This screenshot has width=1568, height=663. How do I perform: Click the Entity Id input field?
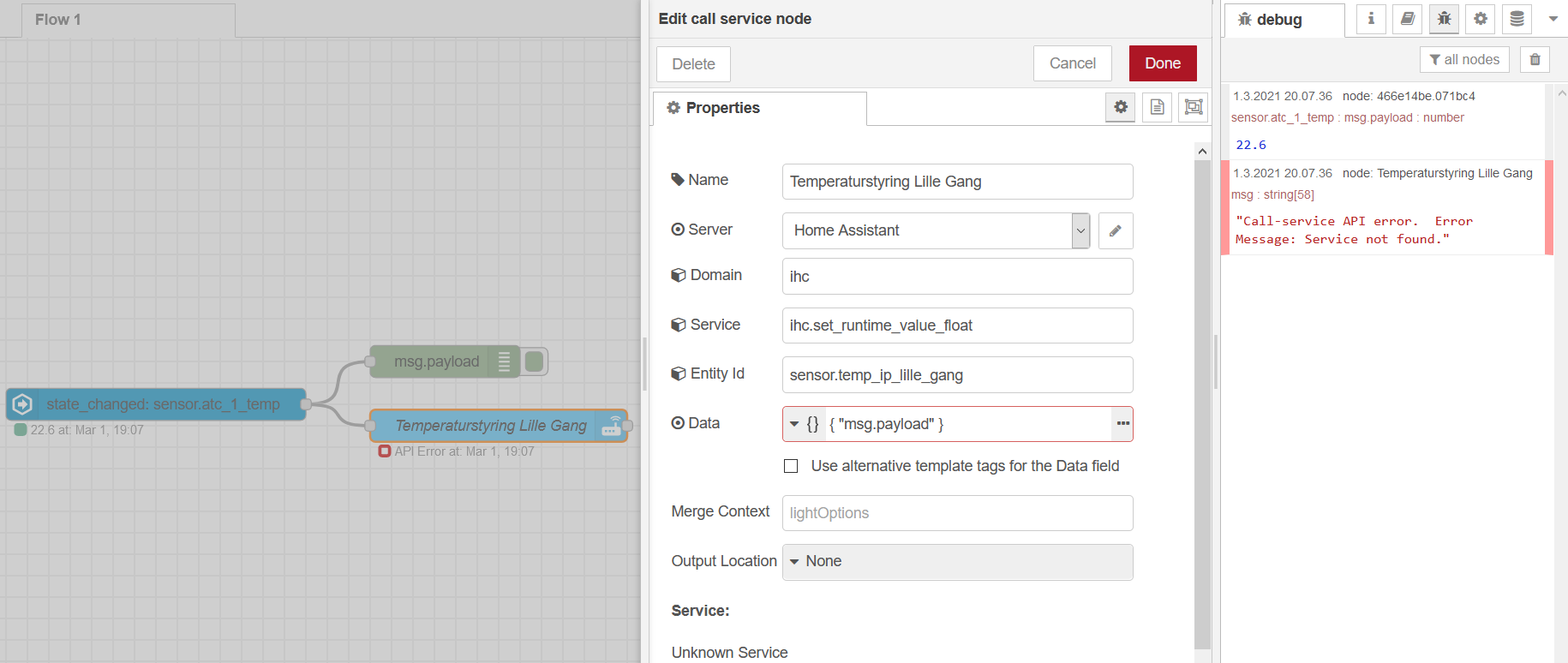(x=957, y=375)
